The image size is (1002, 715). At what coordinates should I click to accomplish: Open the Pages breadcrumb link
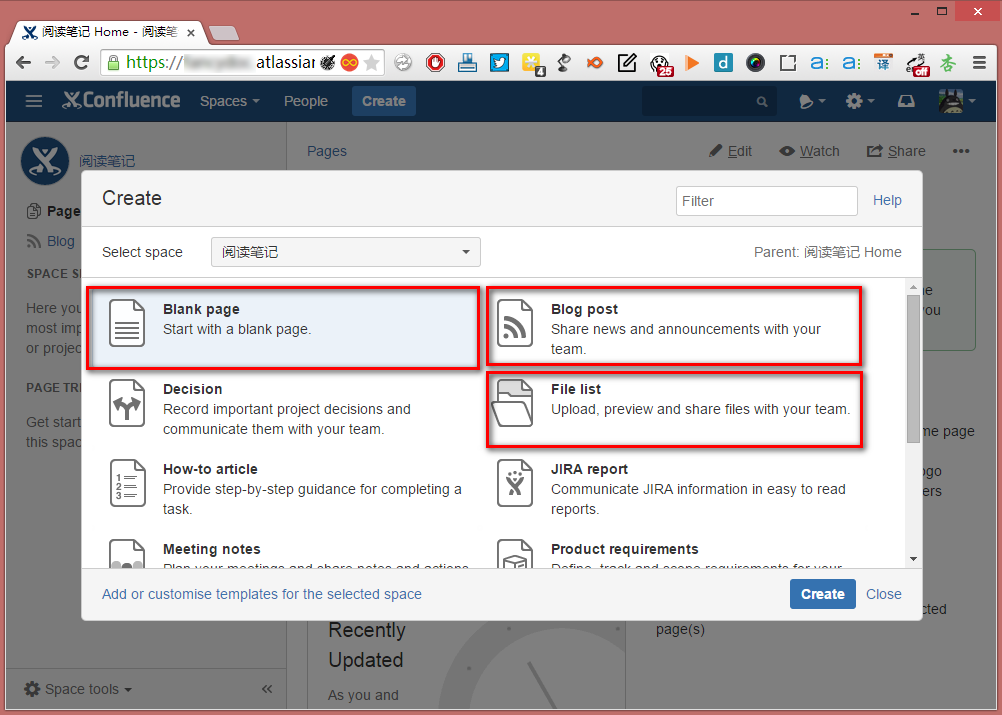coord(327,151)
